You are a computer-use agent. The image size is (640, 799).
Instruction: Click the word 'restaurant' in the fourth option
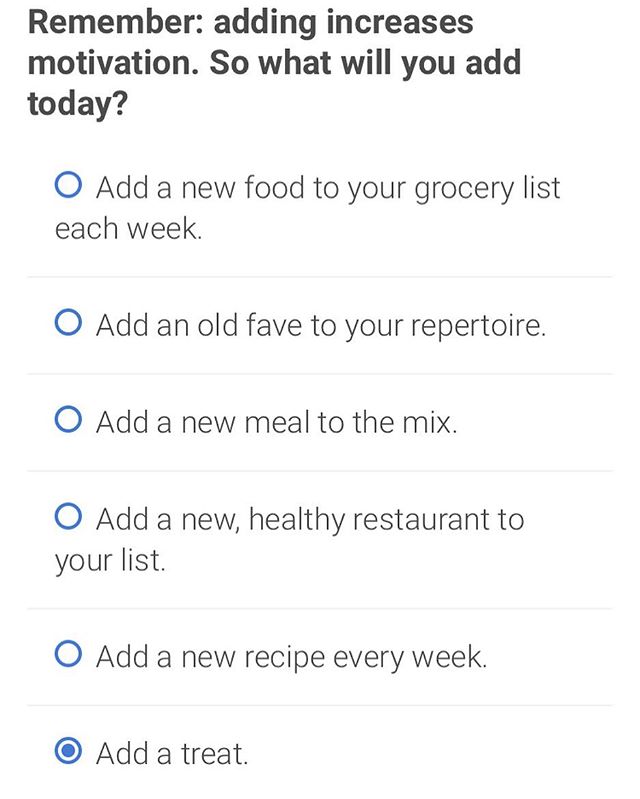coord(420,520)
